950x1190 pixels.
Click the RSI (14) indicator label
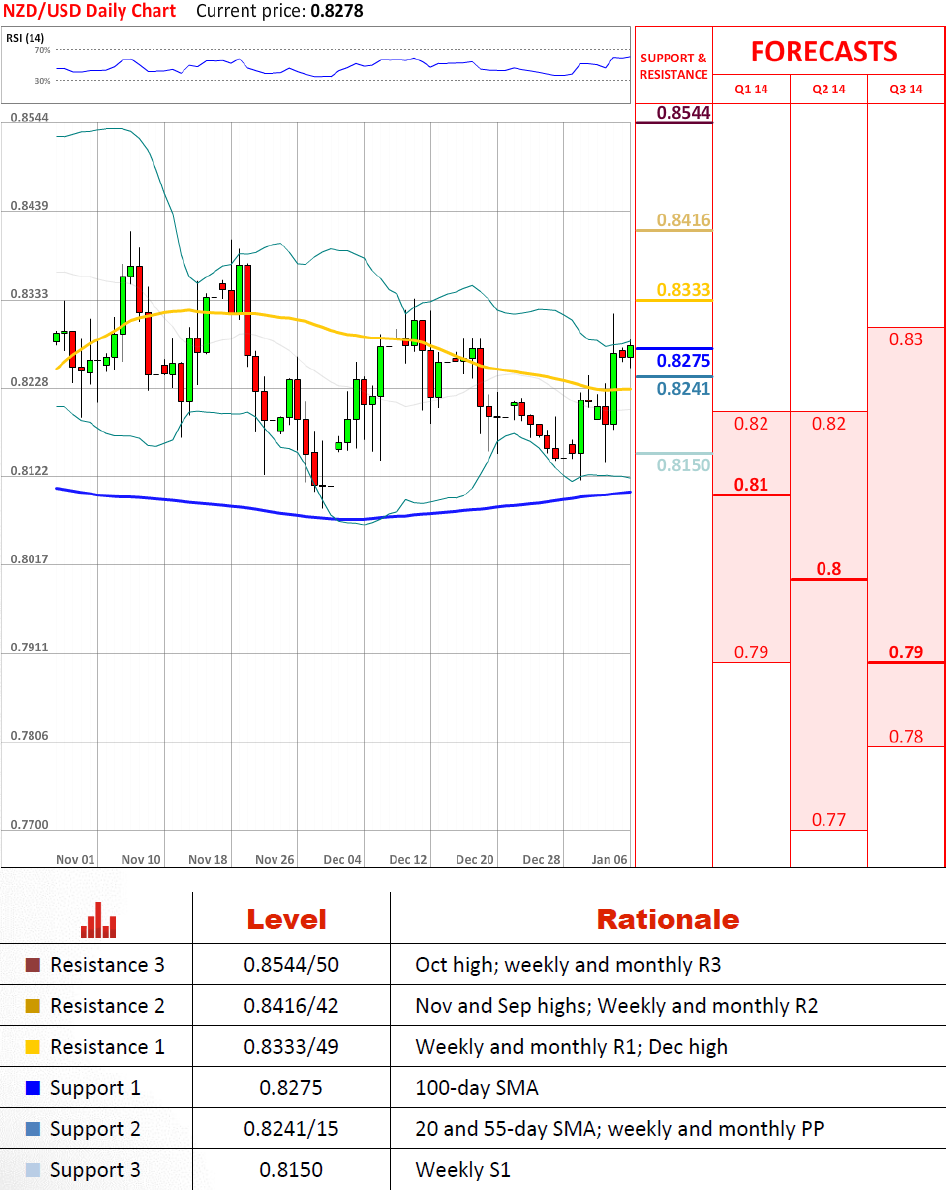(25, 38)
